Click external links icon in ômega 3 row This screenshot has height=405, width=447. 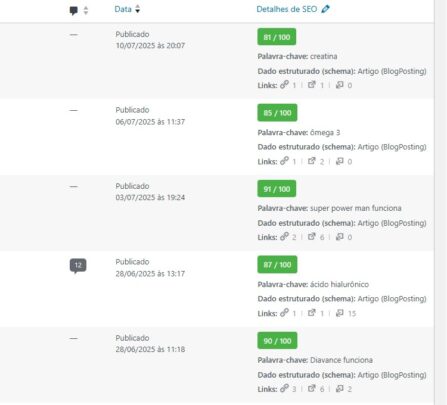311,161
